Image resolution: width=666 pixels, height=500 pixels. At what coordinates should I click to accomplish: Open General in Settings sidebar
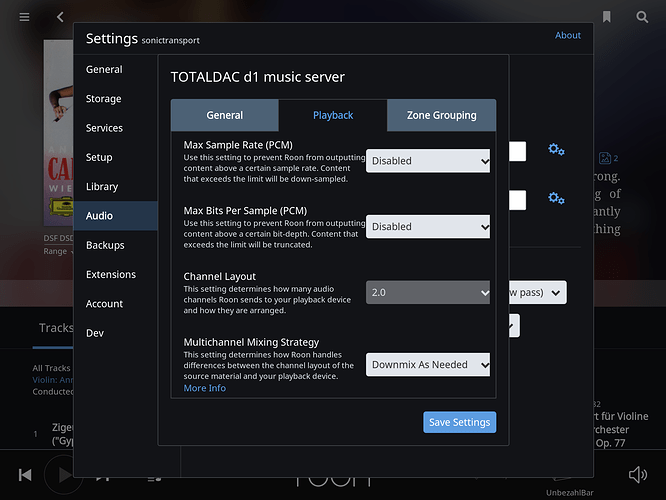click(x=116, y=69)
